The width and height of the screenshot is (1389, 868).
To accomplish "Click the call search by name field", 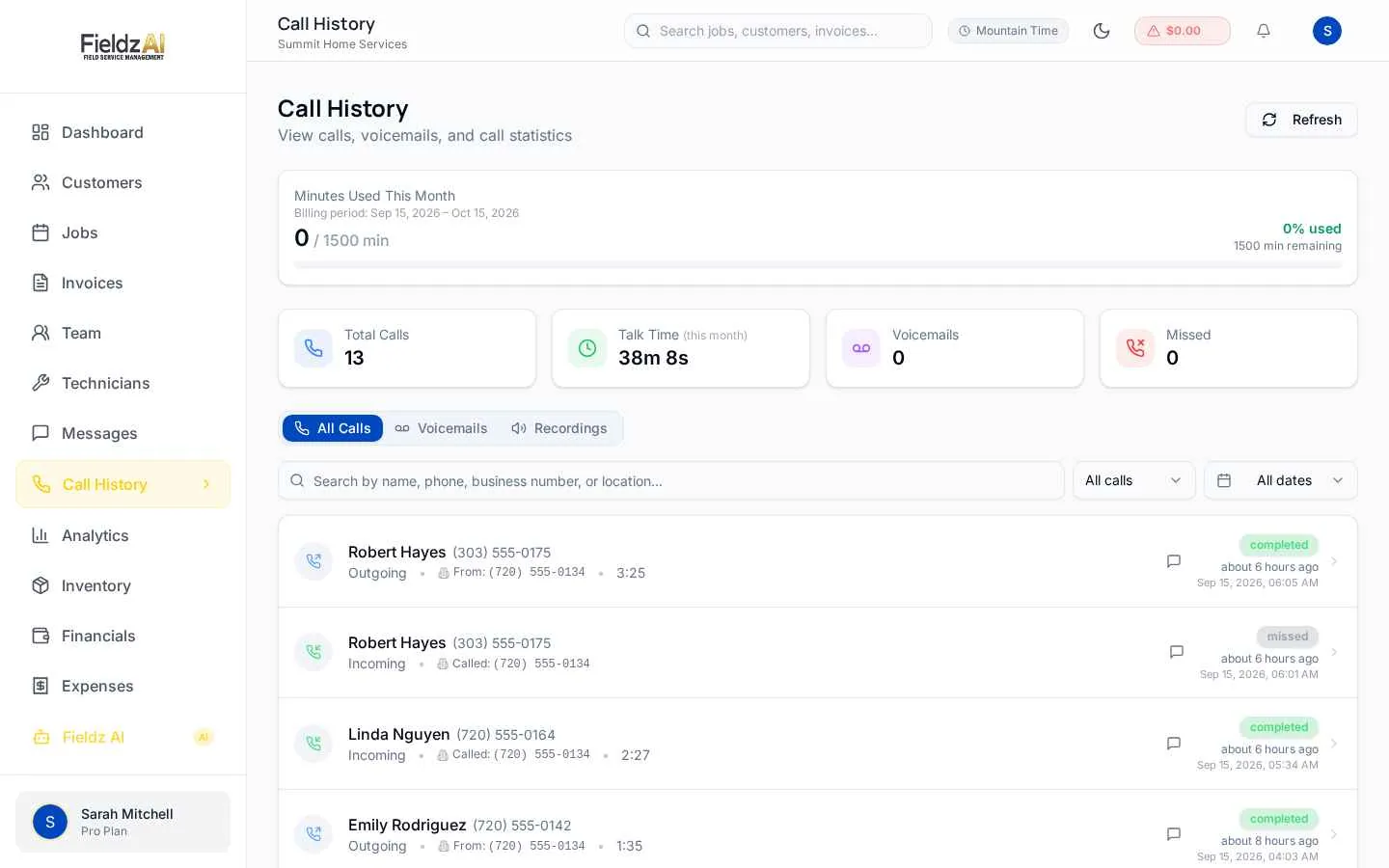I will [x=671, y=480].
